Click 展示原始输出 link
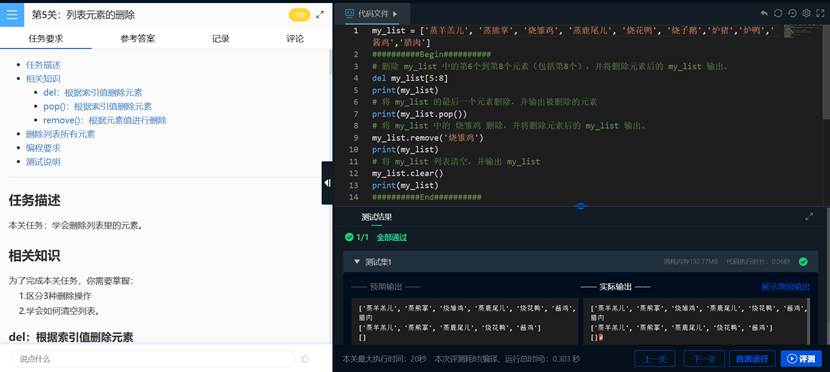Viewport: 830px width, 372px height. tap(786, 287)
